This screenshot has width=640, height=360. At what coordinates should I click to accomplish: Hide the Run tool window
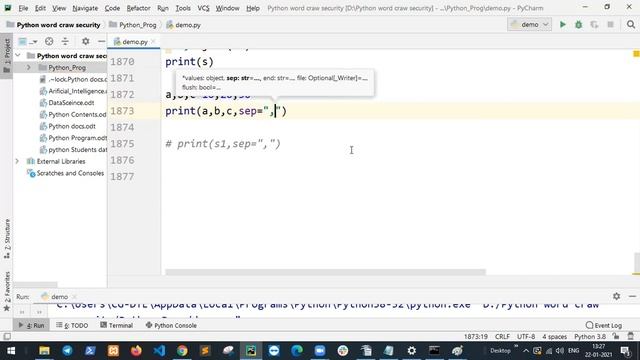coord(632,296)
